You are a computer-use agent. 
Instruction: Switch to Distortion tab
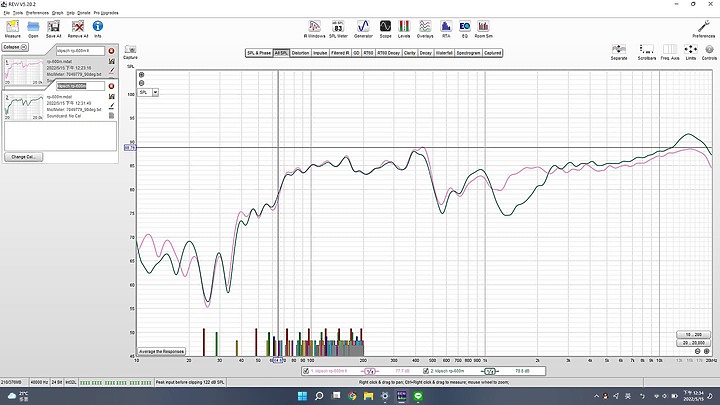click(x=300, y=53)
